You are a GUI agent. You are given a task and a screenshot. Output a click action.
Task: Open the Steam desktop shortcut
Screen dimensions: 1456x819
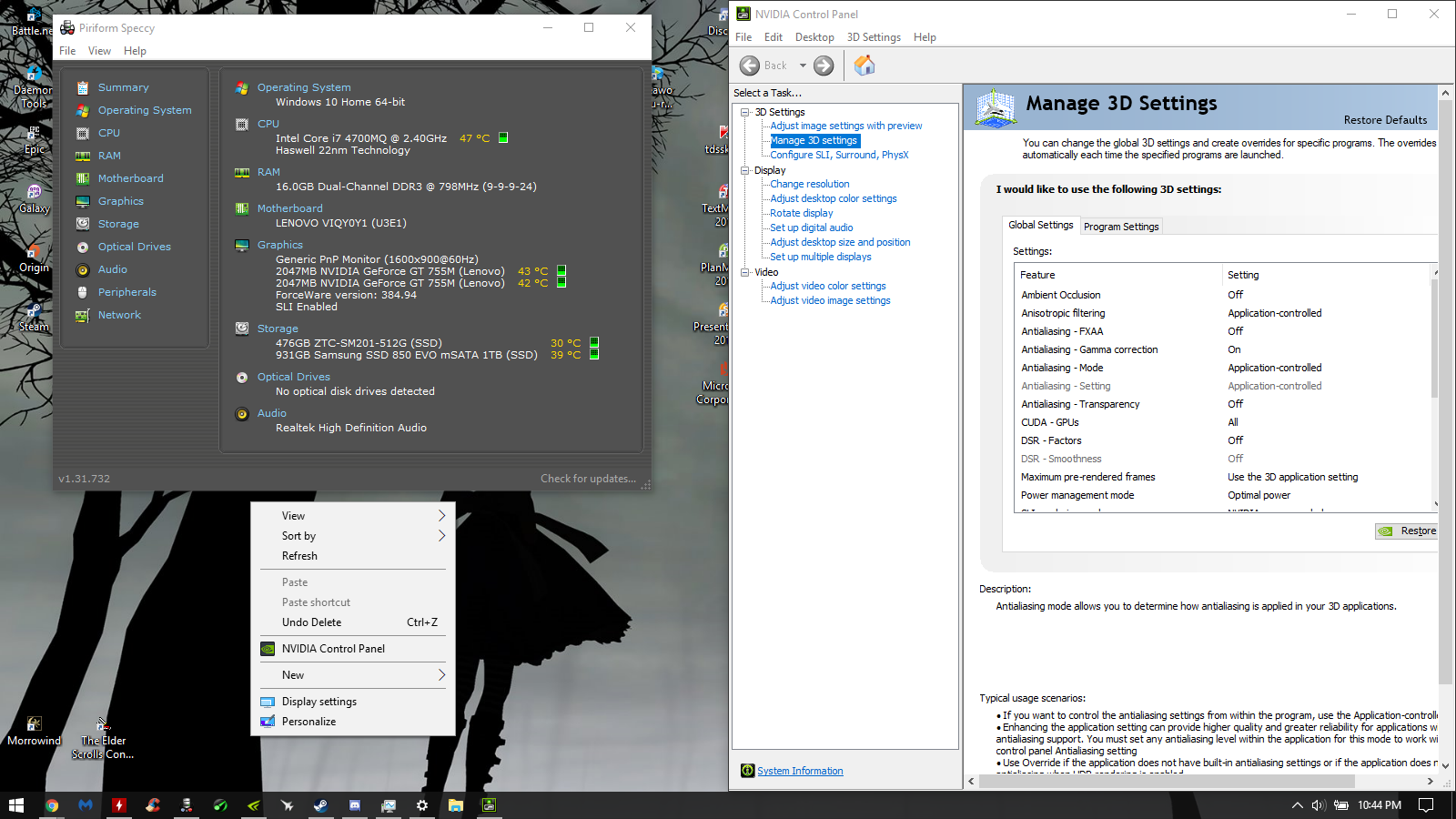34,316
